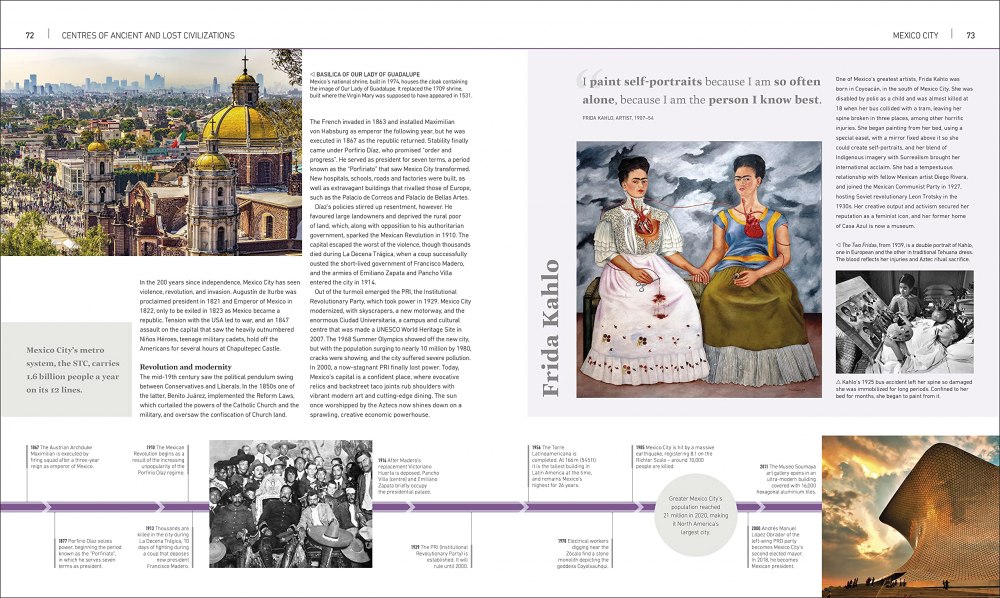
Task: Click the 1913 La Decena Trágica timeline entry
Action: coord(163,548)
